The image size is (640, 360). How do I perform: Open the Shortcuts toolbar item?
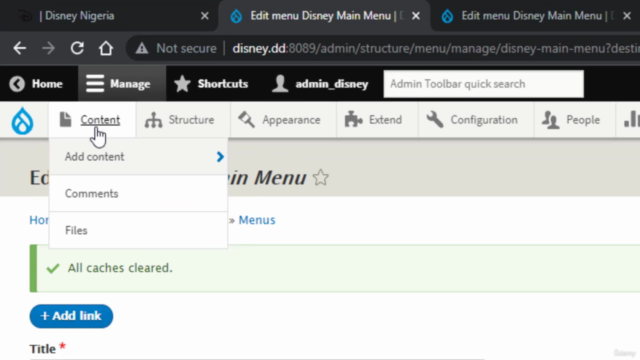point(211,84)
